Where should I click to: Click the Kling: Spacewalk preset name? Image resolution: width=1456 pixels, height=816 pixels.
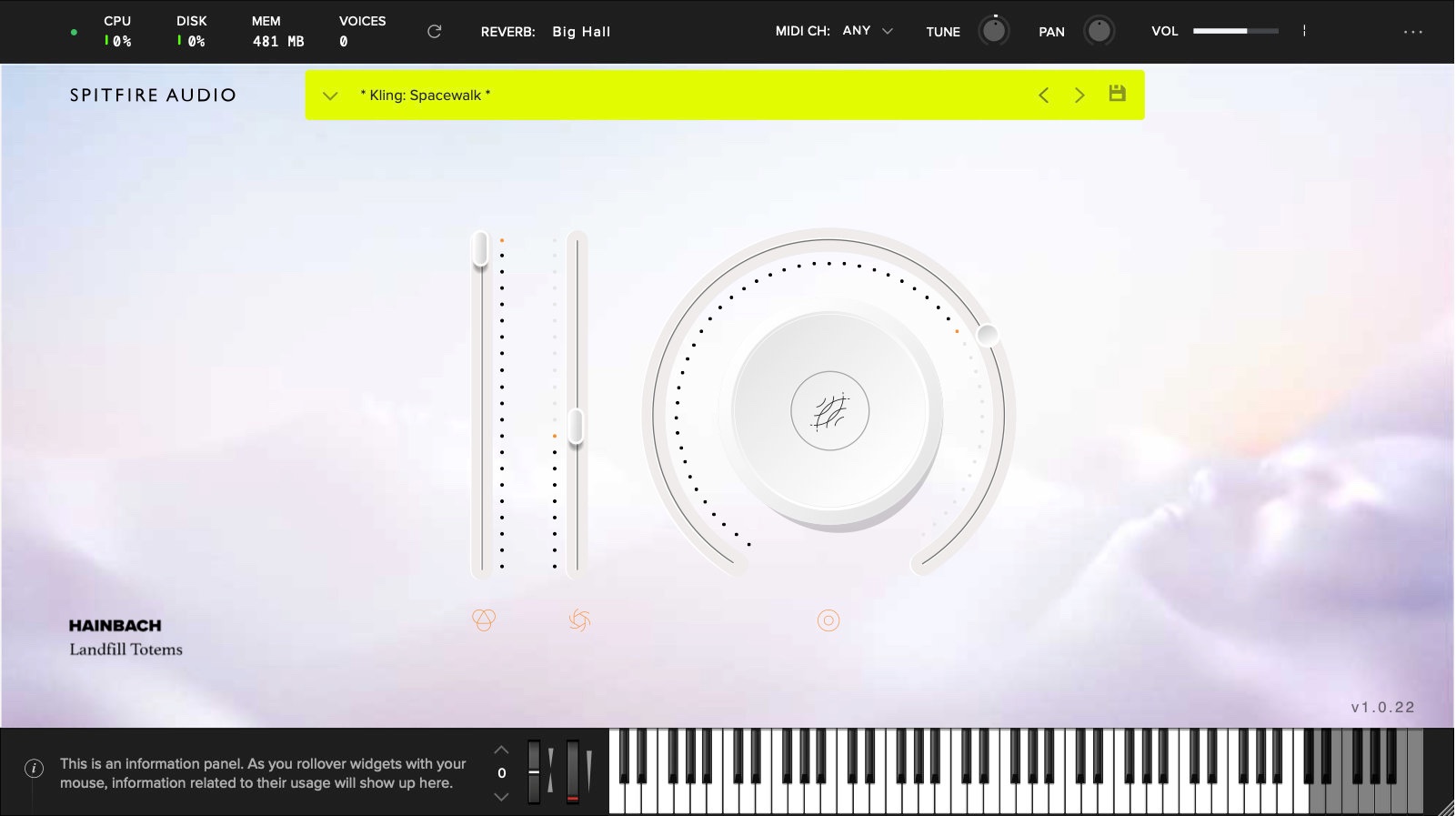pyautogui.click(x=426, y=96)
